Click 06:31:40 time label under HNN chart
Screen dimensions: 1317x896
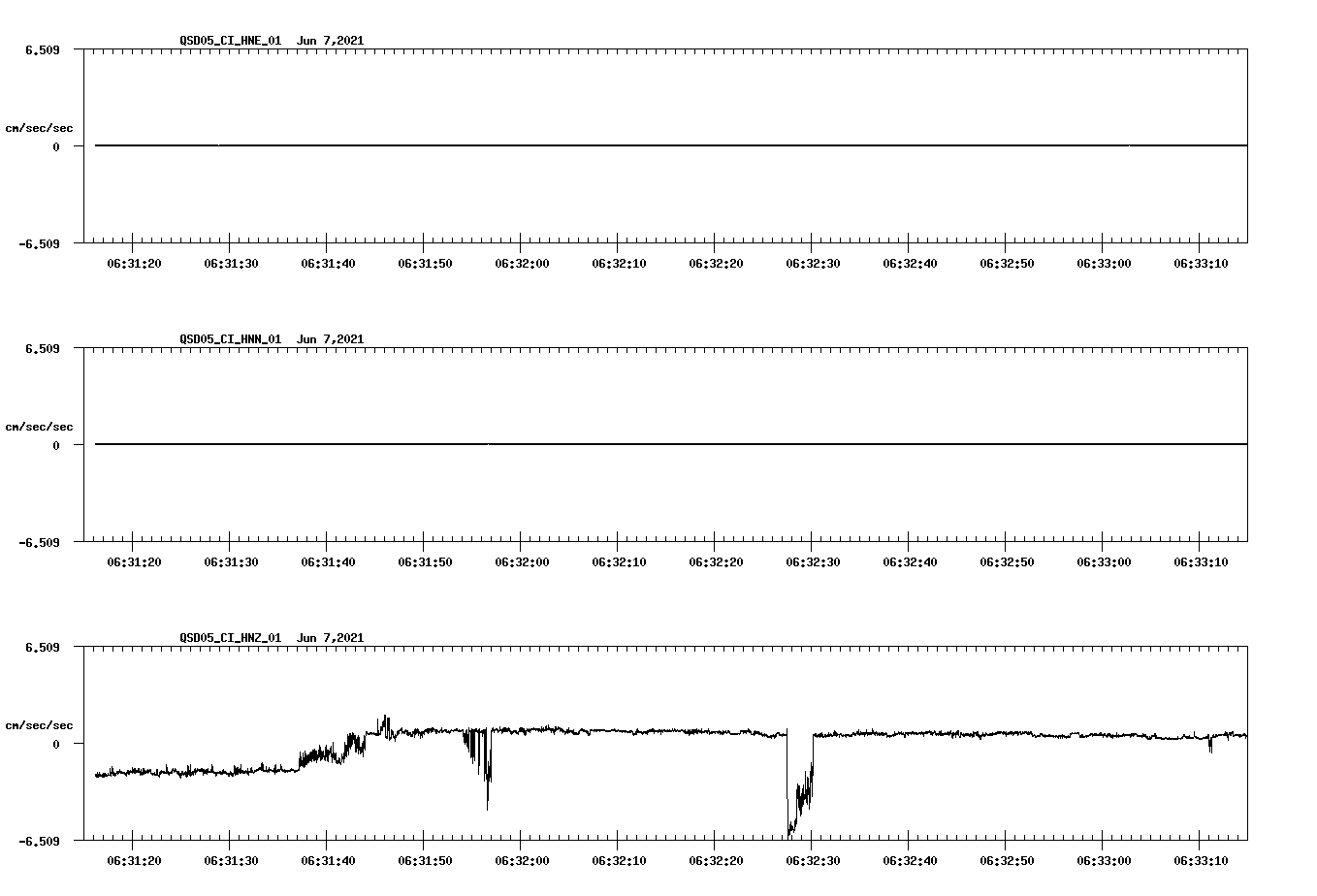point(328,562)
